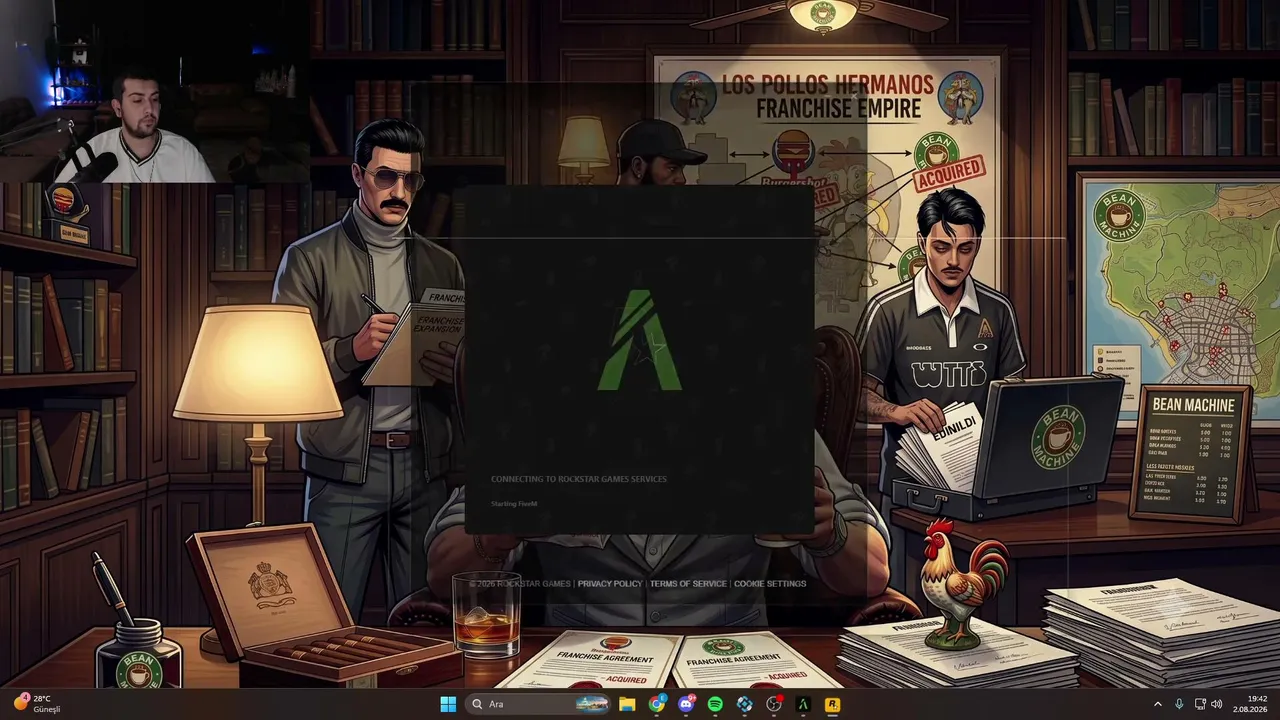Open Google Chrome from the taskbar
This screenshot has height=720, width=1280.
[656, 704]
